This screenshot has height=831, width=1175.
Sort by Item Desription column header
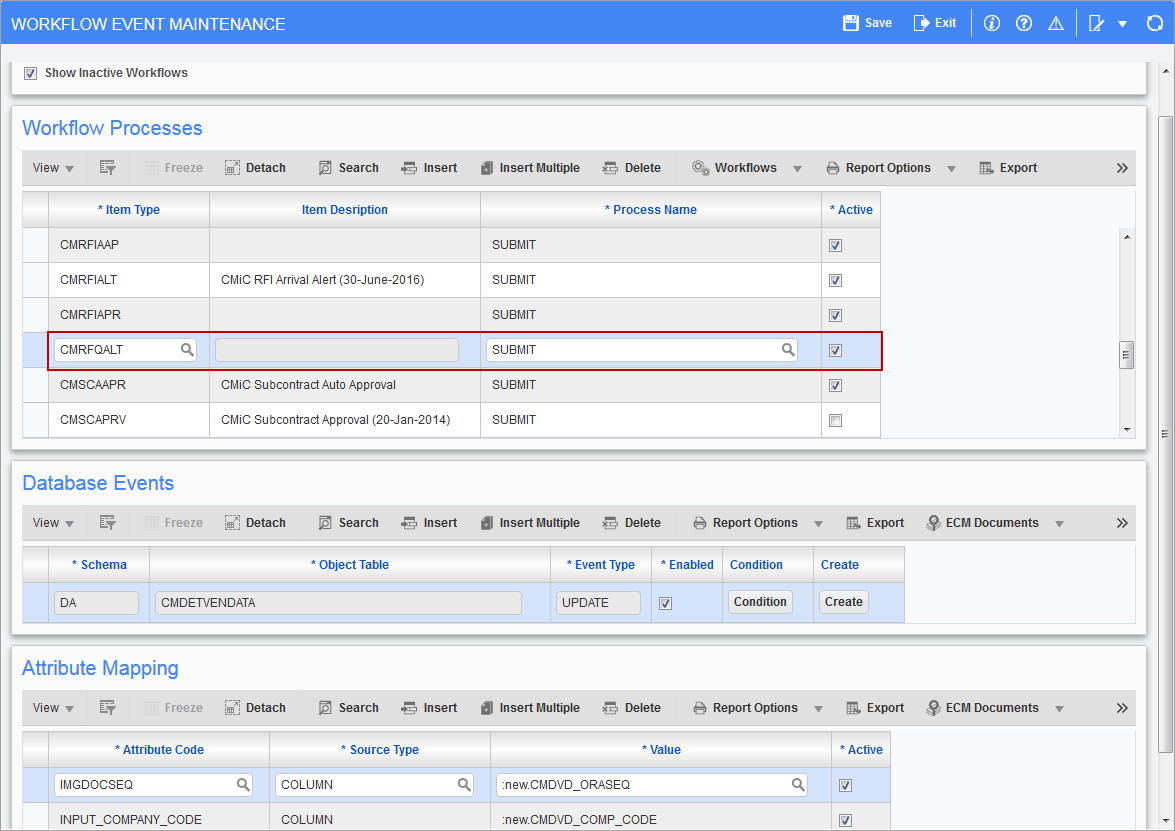click(x=345, y=210)
